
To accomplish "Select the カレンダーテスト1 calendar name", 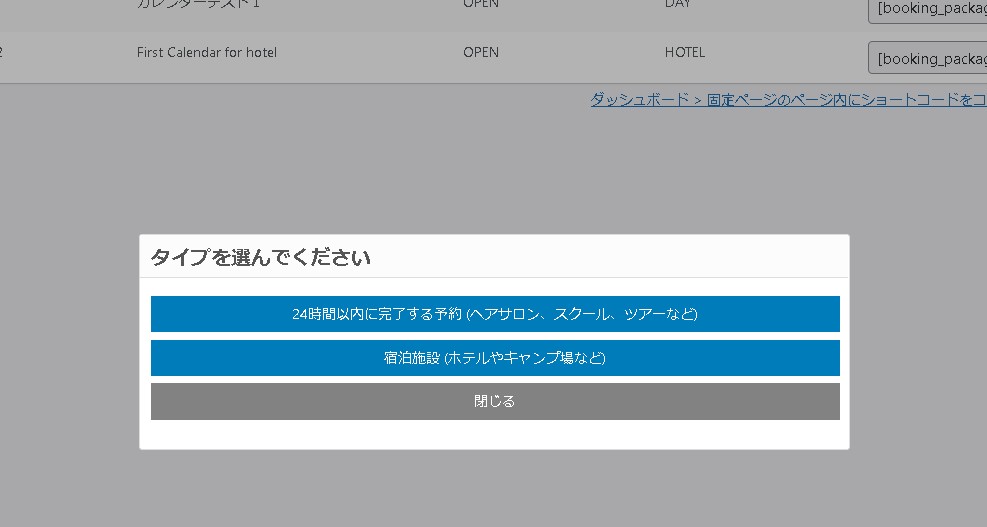I will pos(197,5).
